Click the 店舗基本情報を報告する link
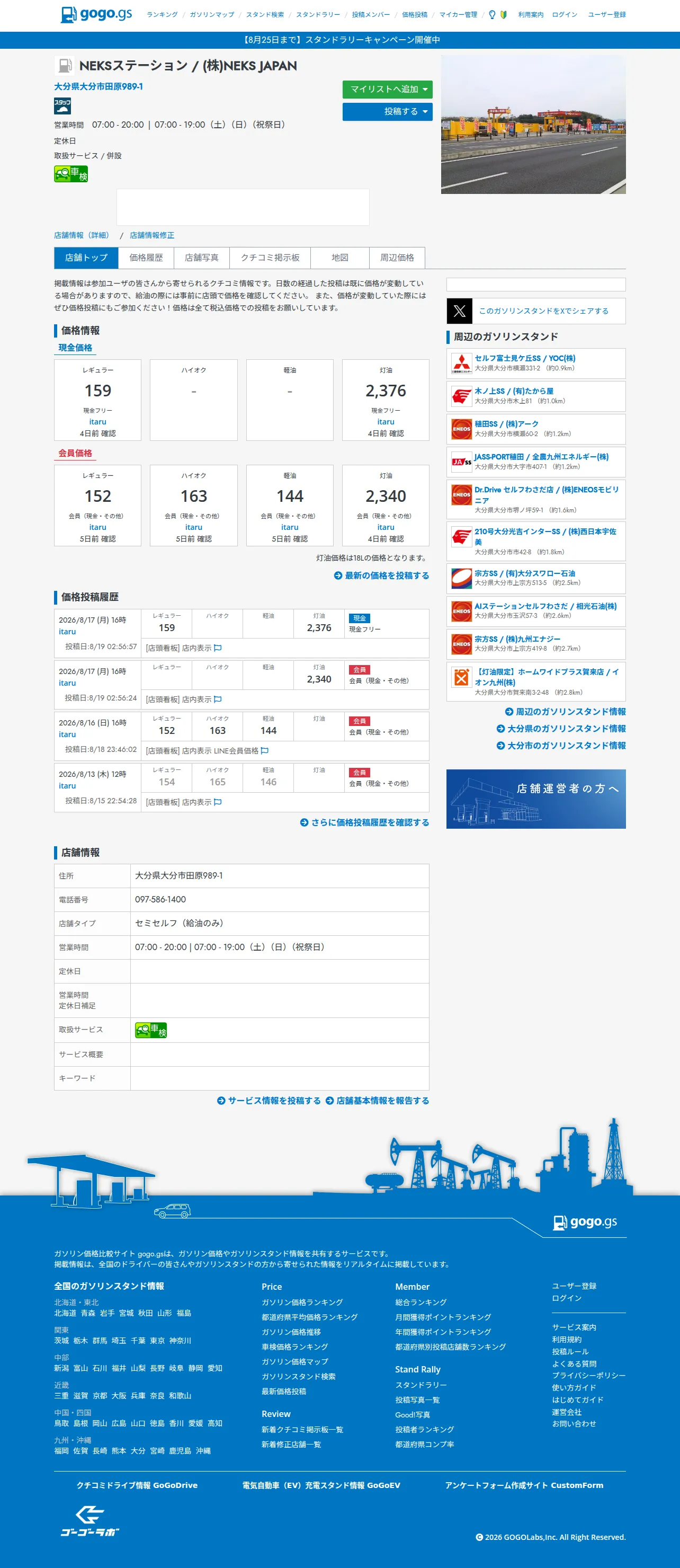This screenshot has width=680, height=1568. tap(378, 1101)
